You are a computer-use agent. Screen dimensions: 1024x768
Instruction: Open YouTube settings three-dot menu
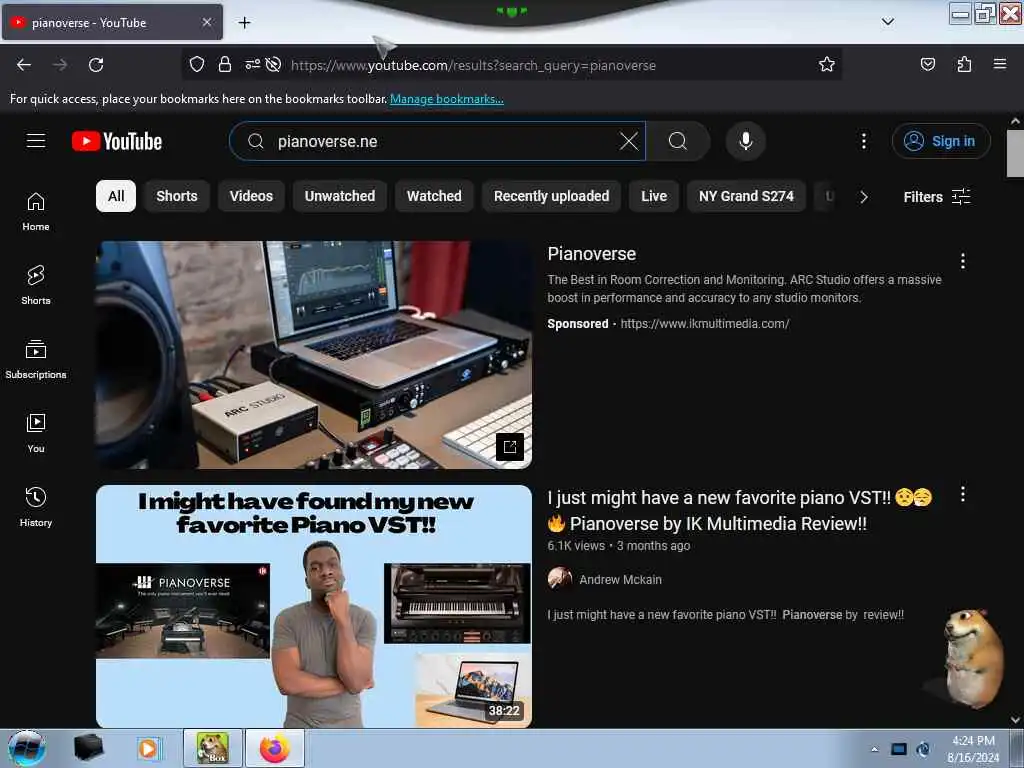[863, 141]
